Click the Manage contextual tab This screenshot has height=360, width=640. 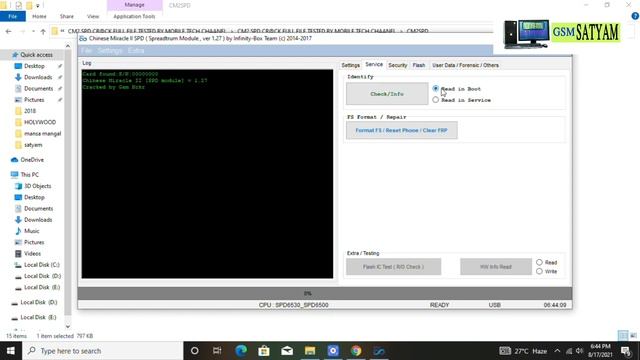coord(134,5)
